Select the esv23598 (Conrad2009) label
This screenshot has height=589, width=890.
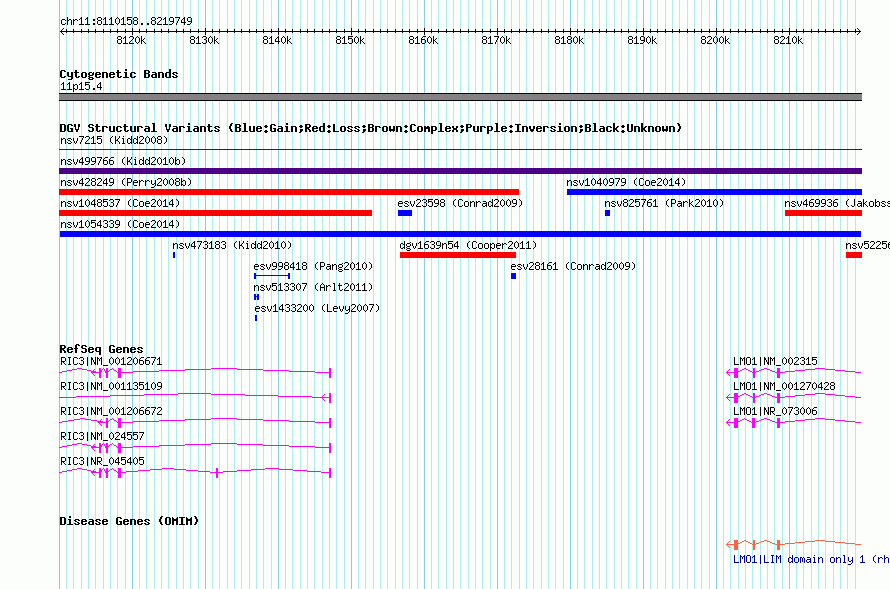[460, 203]
